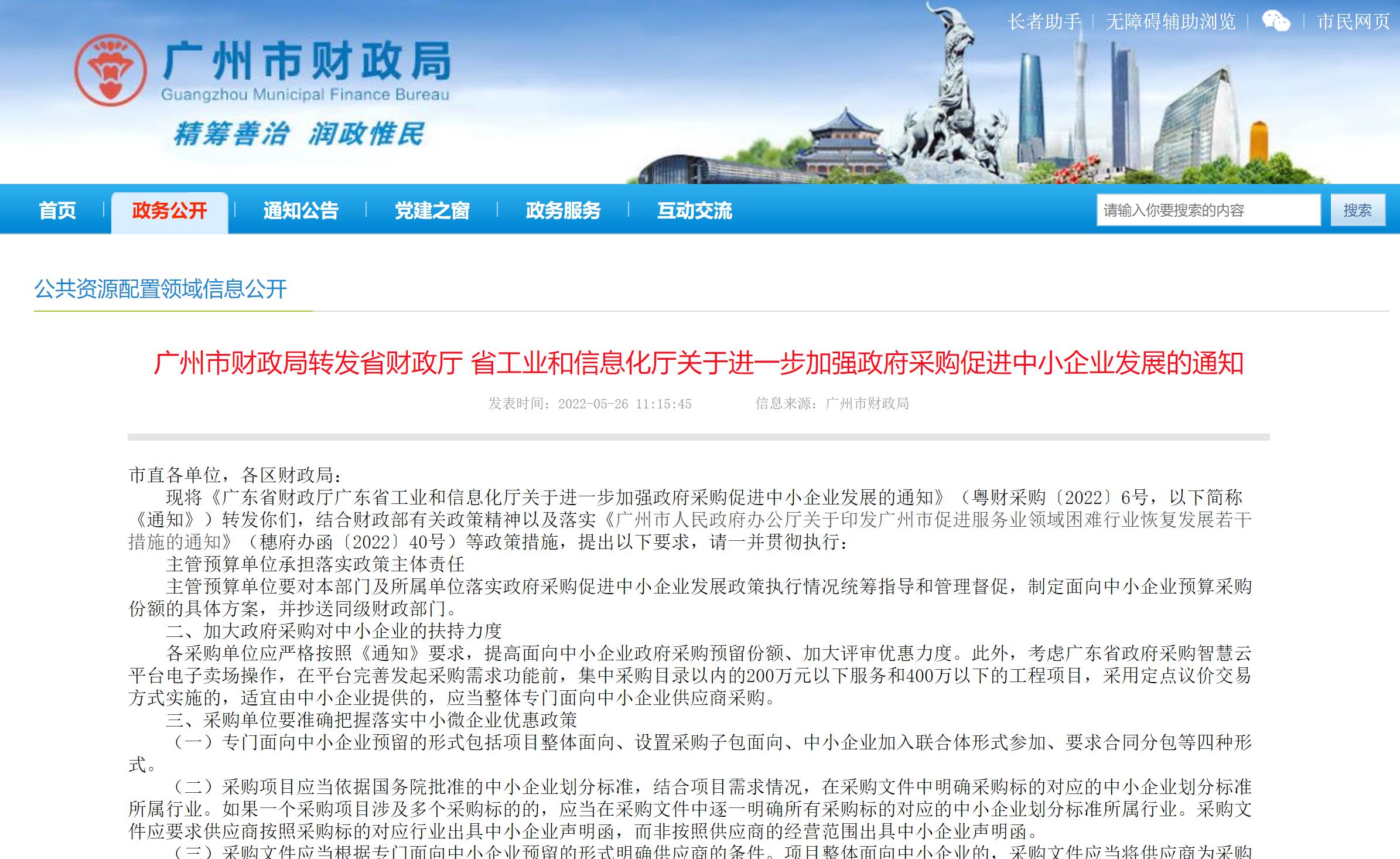Click the 信息来源 广州市财政局 source text
This screenshot has width=1400, height=859.
(832, 404)
